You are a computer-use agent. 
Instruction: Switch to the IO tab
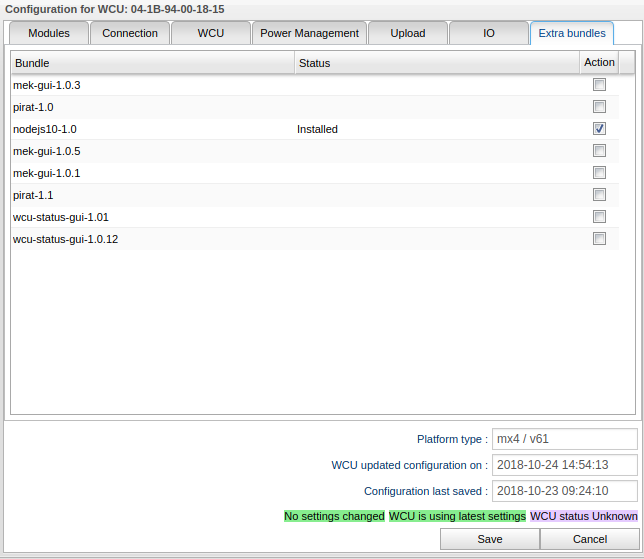pos(488,33)
